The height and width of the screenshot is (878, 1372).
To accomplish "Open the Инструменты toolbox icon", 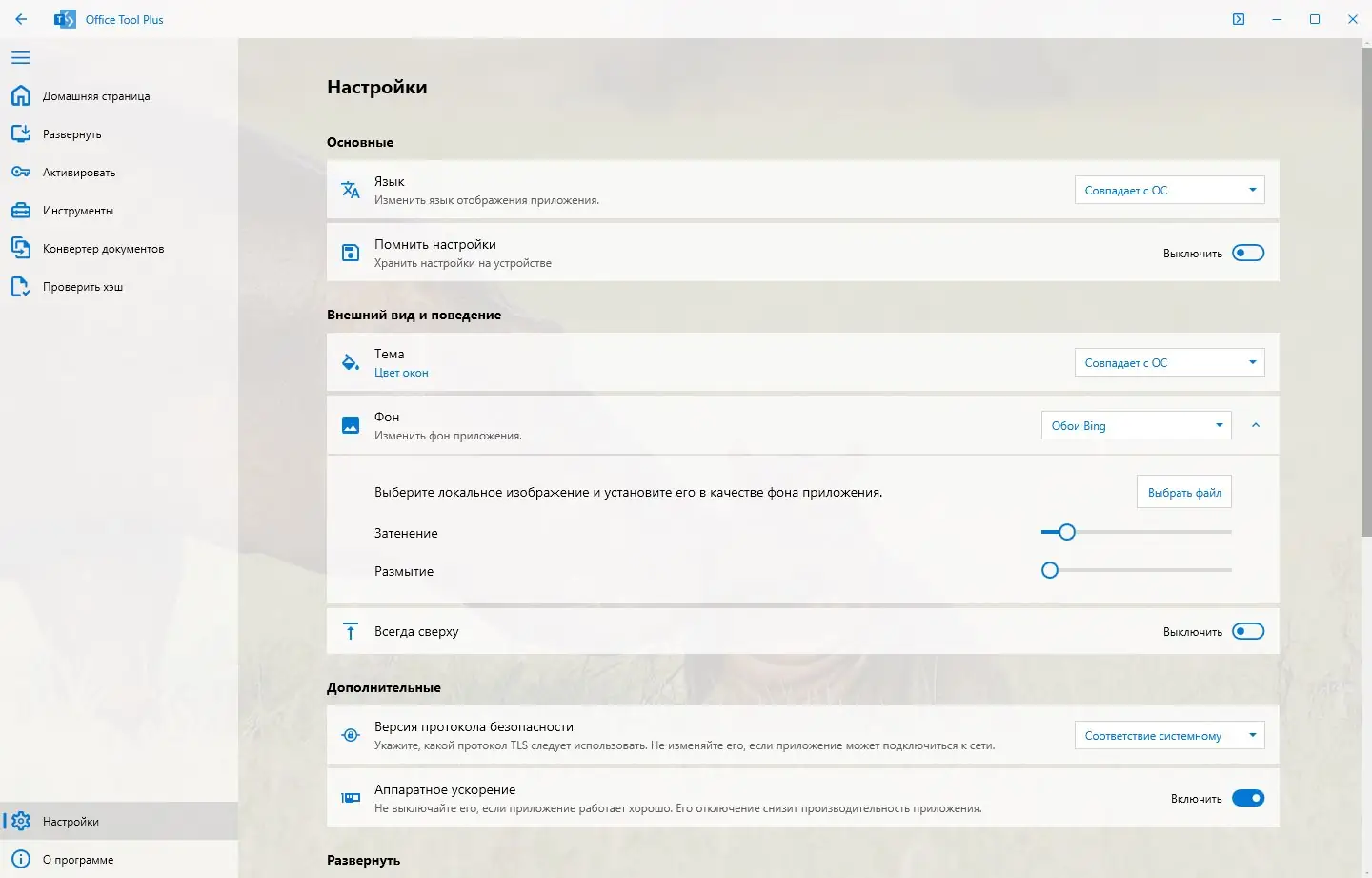I will coord(21,211).
